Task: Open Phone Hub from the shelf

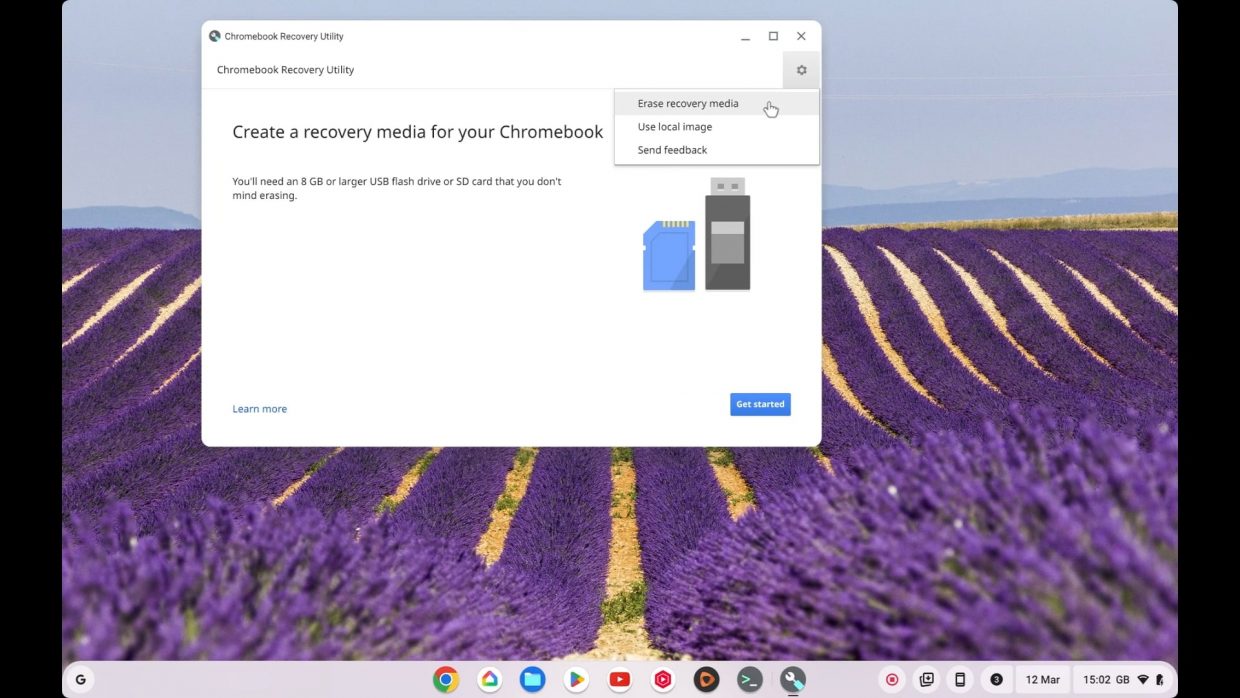Action: tap(960, 680)
